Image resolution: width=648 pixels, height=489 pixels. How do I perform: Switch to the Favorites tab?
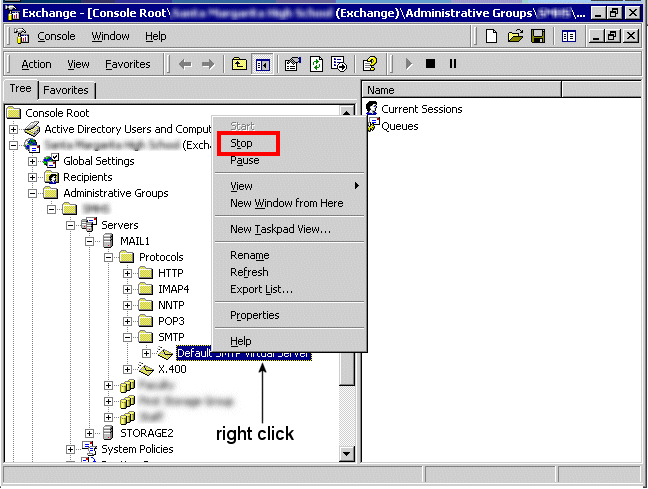(x=65, y=90)
